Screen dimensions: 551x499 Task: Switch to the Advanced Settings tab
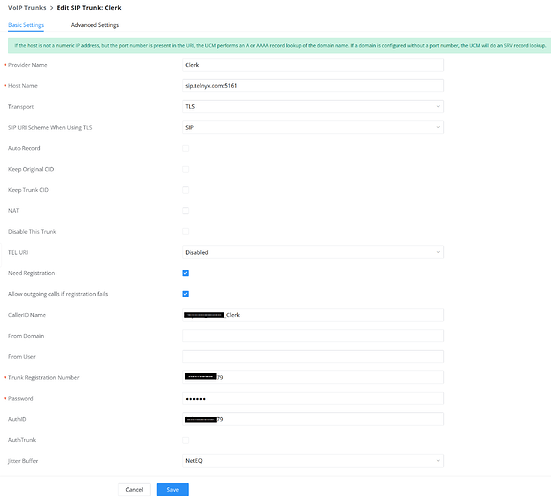pyautogui.click(x=95, y=25)
